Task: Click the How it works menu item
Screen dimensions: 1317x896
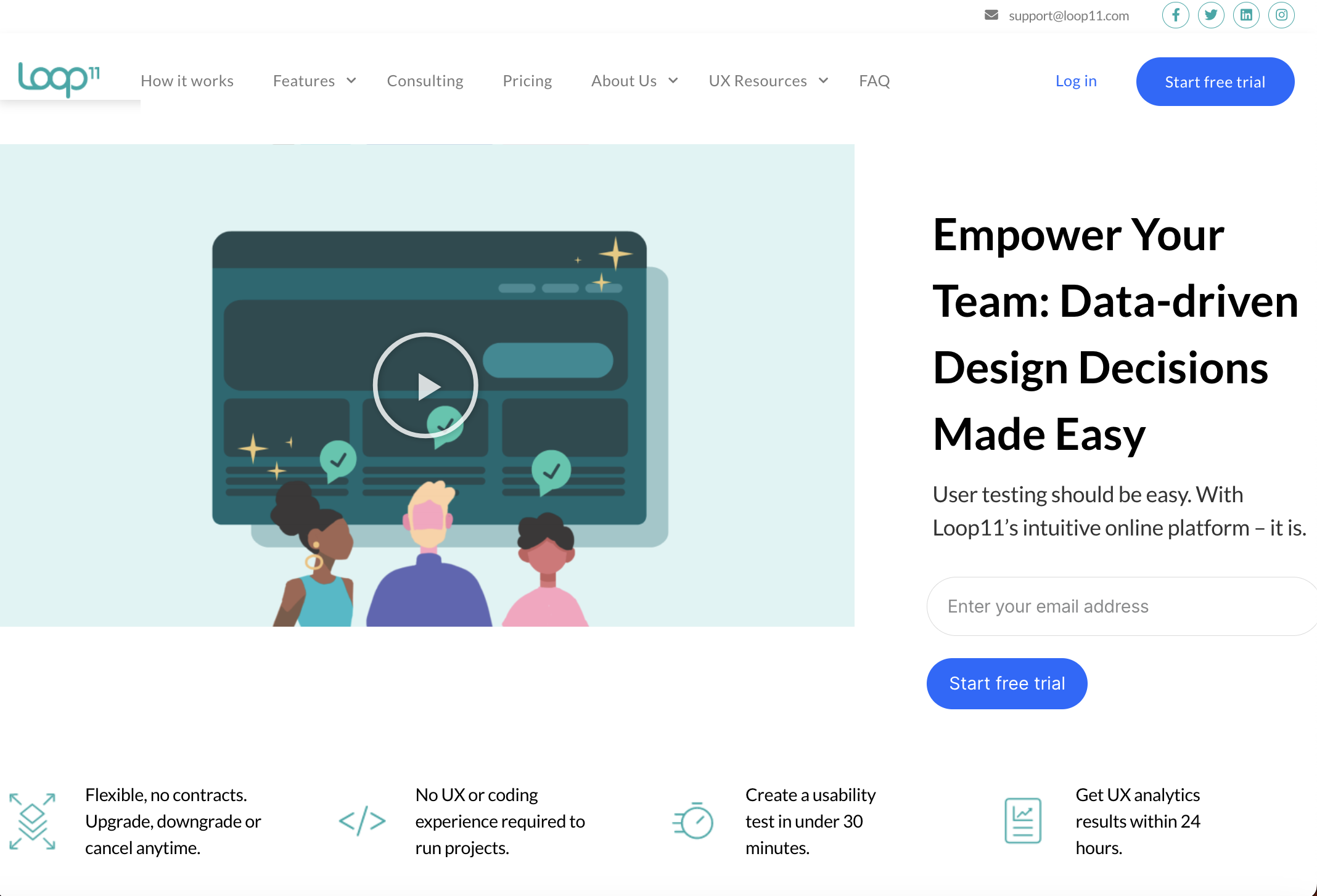Action: [187, 80]
